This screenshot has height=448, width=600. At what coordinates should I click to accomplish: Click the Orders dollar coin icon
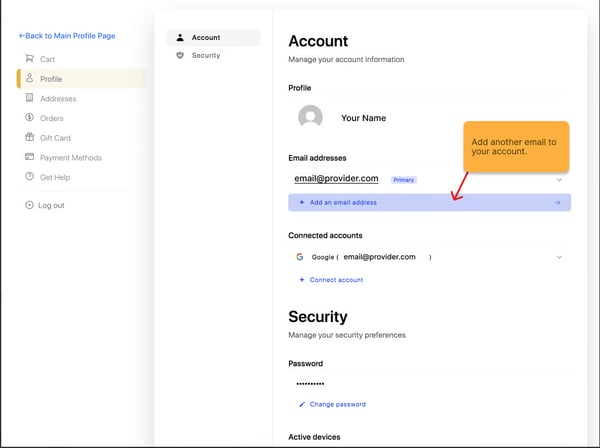(x=29, y=117)
